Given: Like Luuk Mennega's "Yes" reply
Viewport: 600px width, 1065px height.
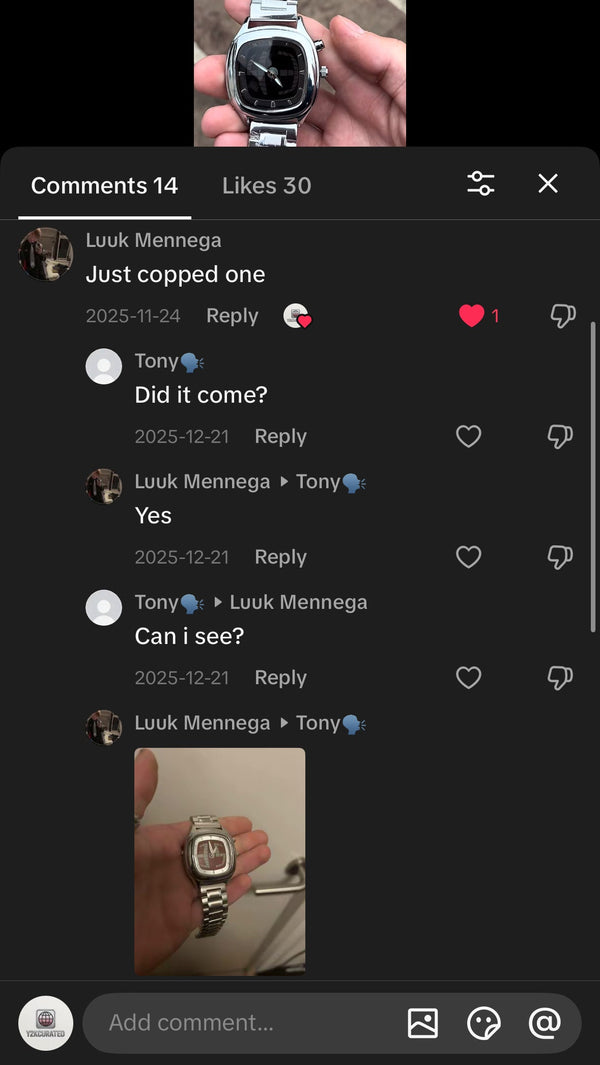Looking at the screenshot, I should point(468,557).
